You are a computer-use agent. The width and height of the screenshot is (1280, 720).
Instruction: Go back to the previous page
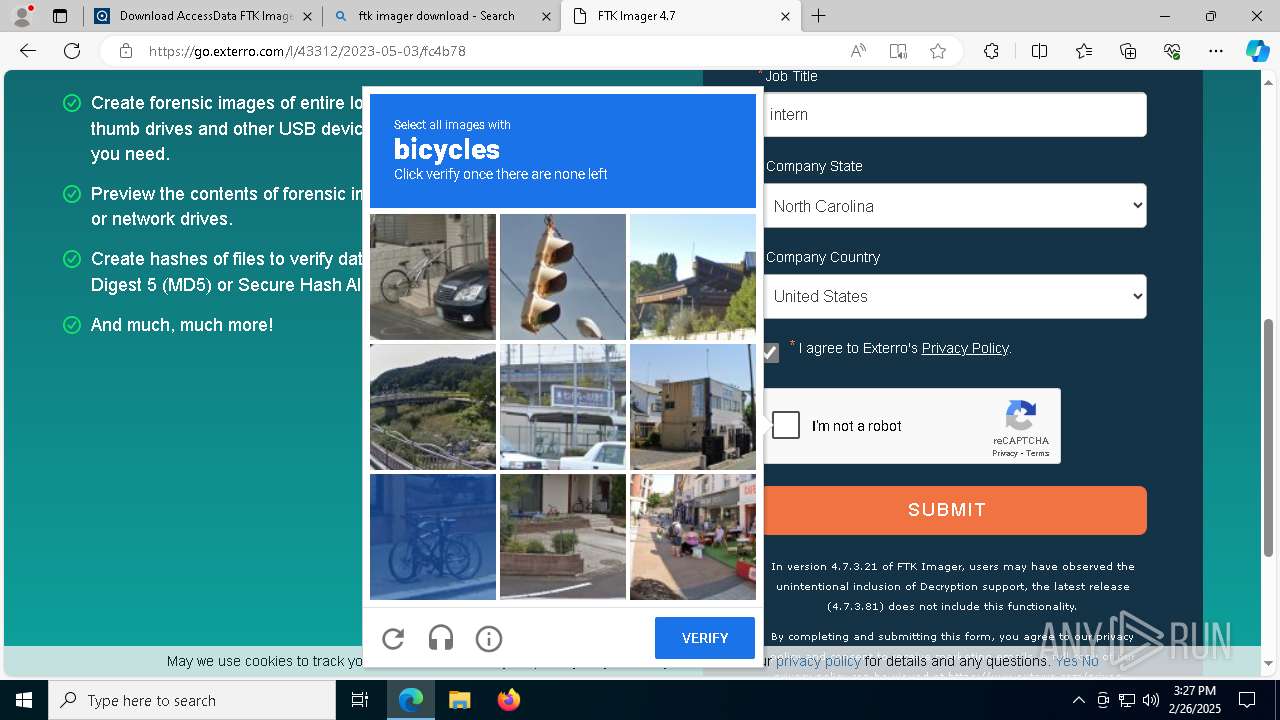pos(28,51)
